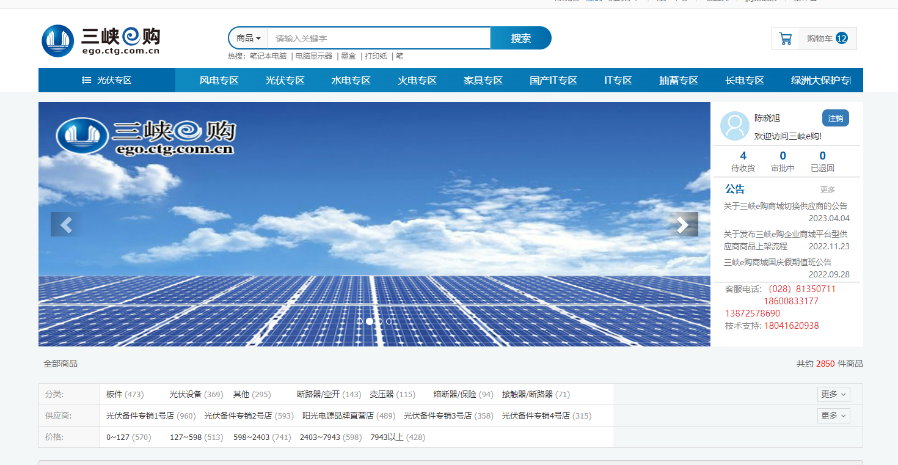Filter by category 接触器/断路器 (71)
898x465 pixels.
pyautogui.click(x=536, y=395)
